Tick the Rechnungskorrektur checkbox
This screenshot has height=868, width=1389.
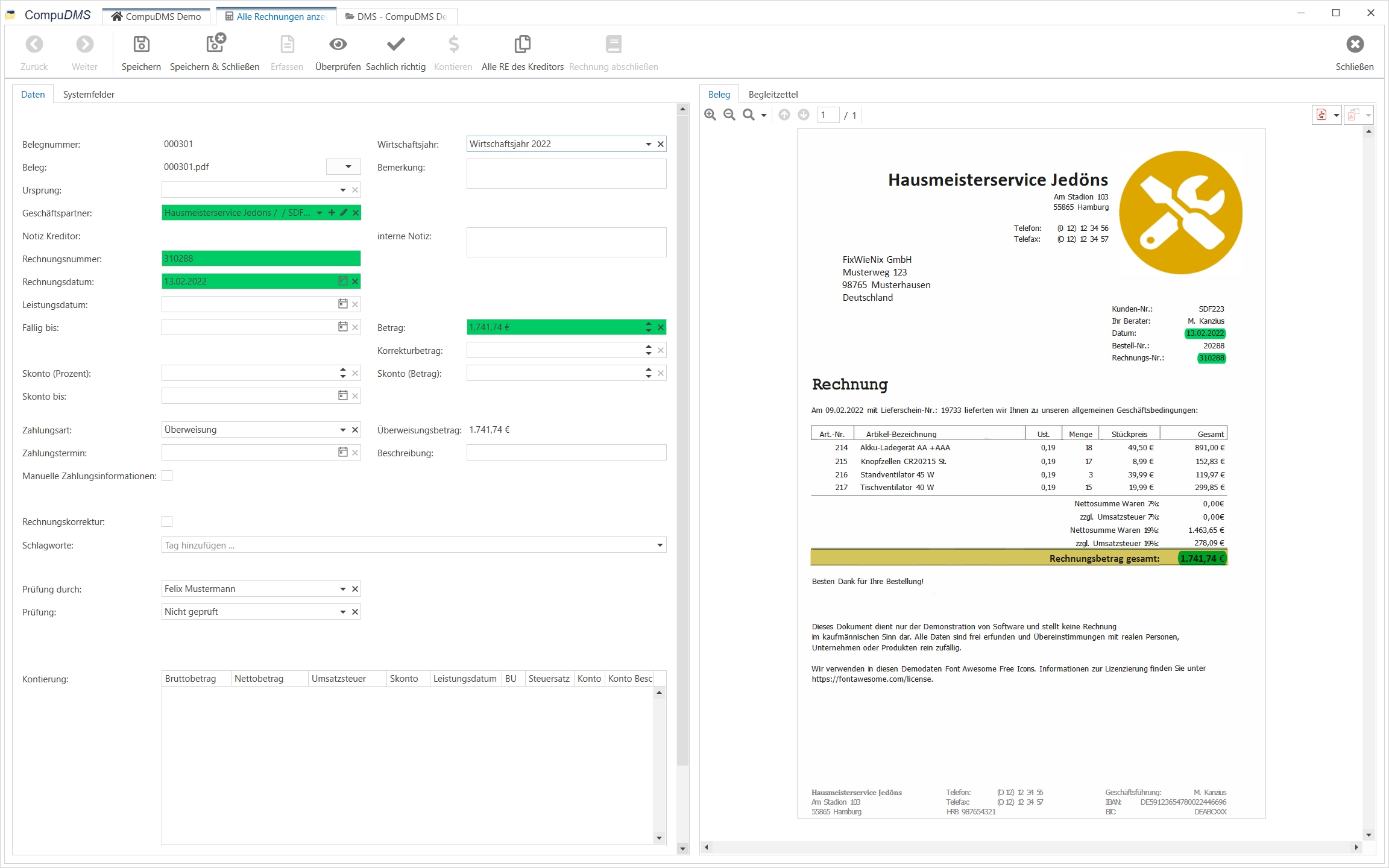[x=167, y=521]
